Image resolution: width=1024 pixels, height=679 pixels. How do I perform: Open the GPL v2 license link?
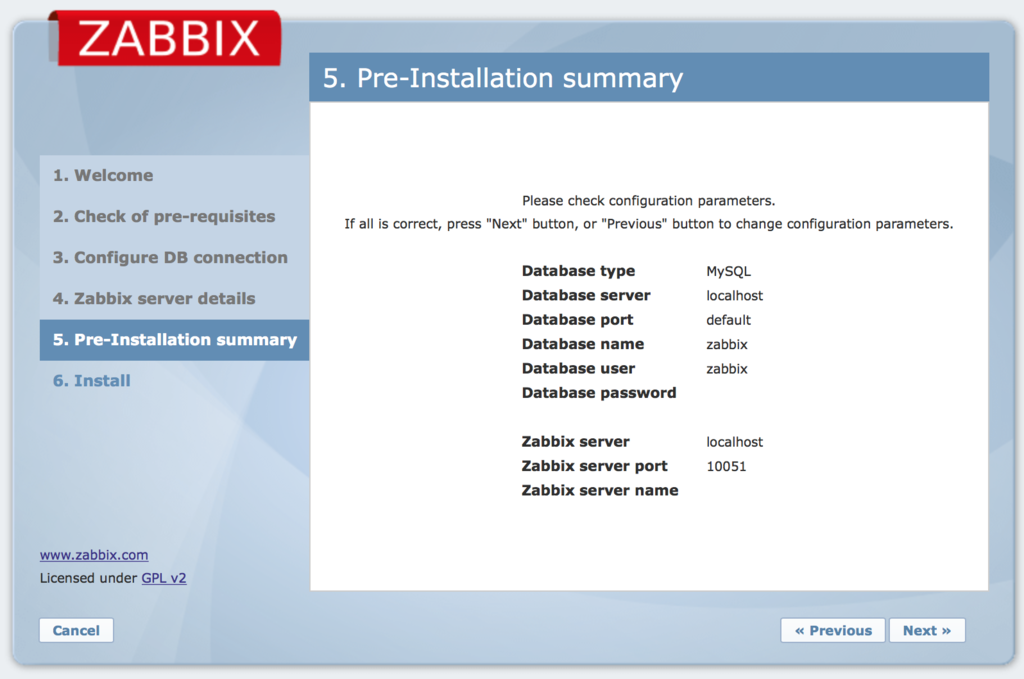coord(164,578)
